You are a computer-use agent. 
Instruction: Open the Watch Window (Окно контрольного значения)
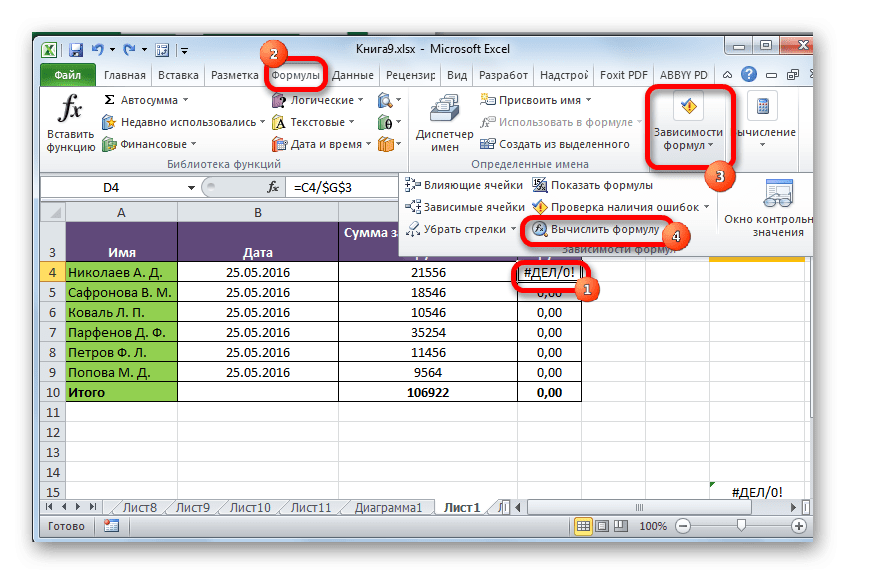pyautogui.click(x=768, y=209)
